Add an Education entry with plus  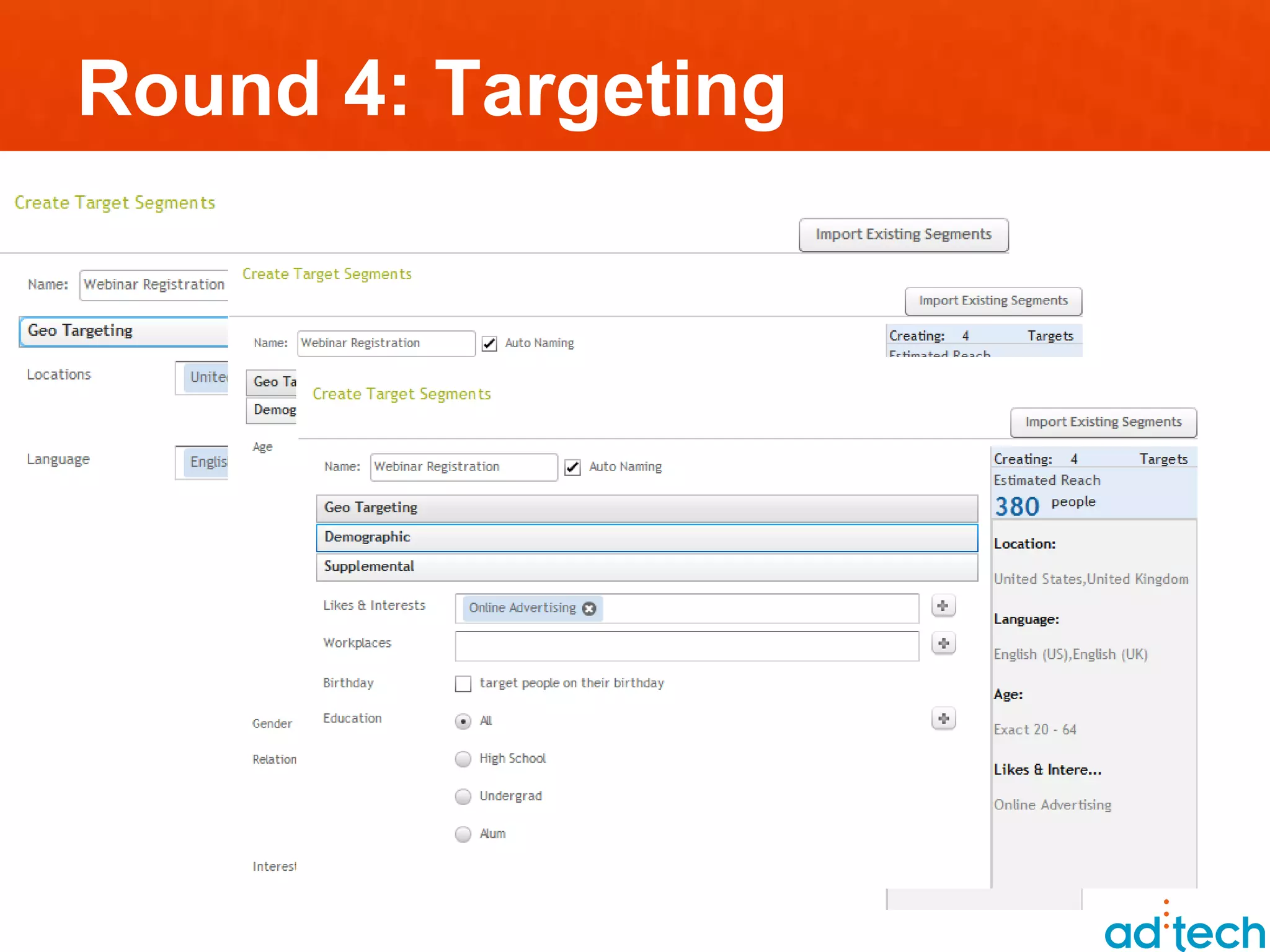[x=943, y=718]
